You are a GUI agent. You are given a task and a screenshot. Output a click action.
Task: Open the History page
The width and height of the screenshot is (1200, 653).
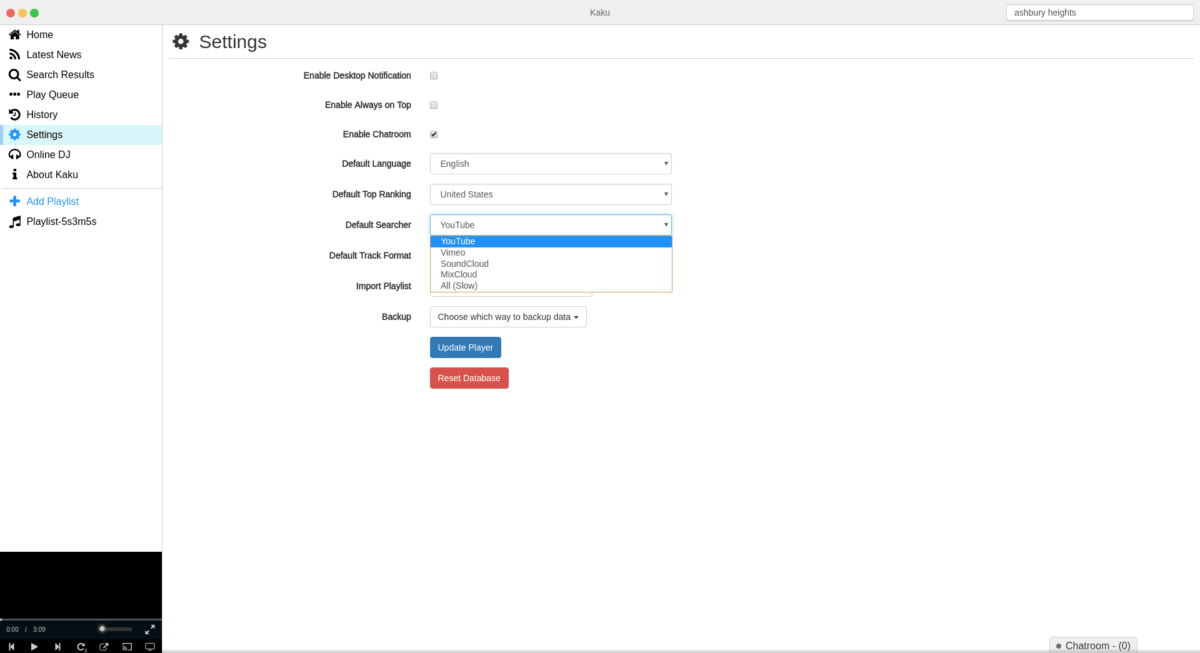42,115
